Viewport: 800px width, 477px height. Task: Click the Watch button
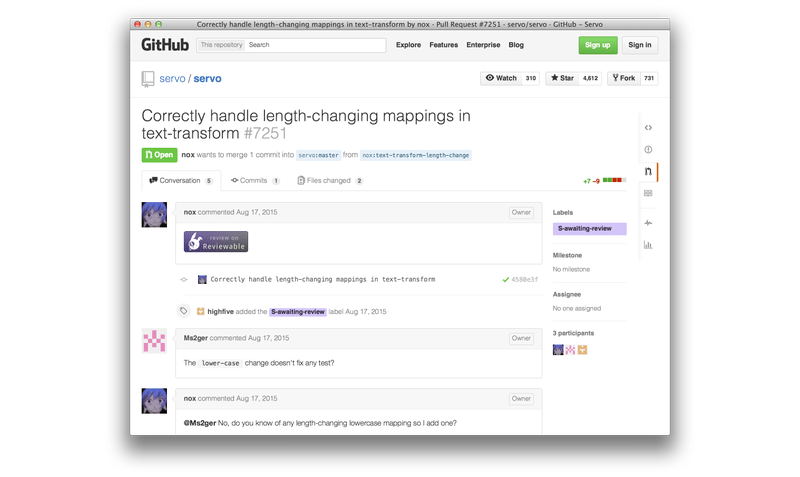tap(501, 78)
